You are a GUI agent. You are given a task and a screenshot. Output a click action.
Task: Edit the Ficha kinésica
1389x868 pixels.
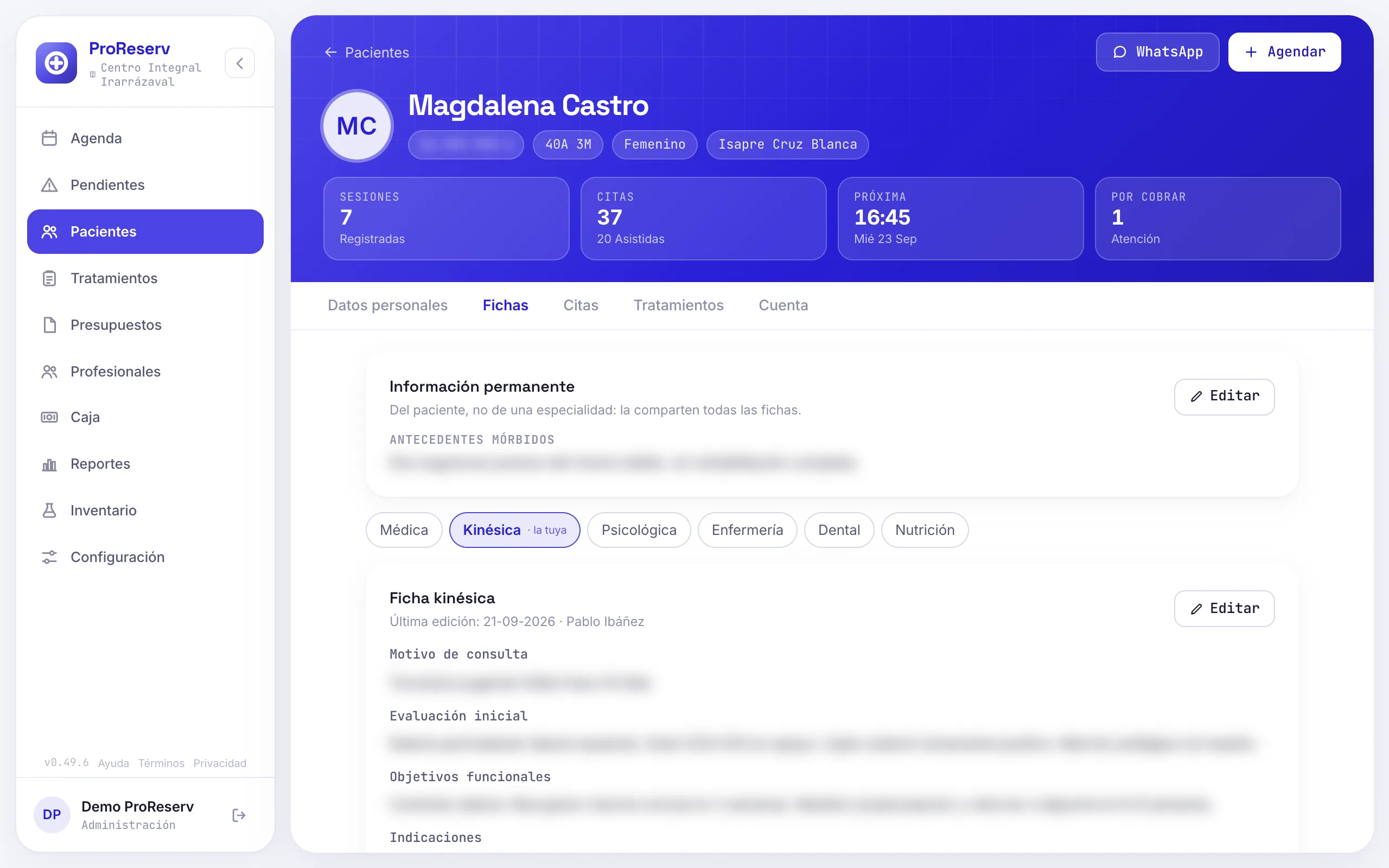(x=1224, y=609)
